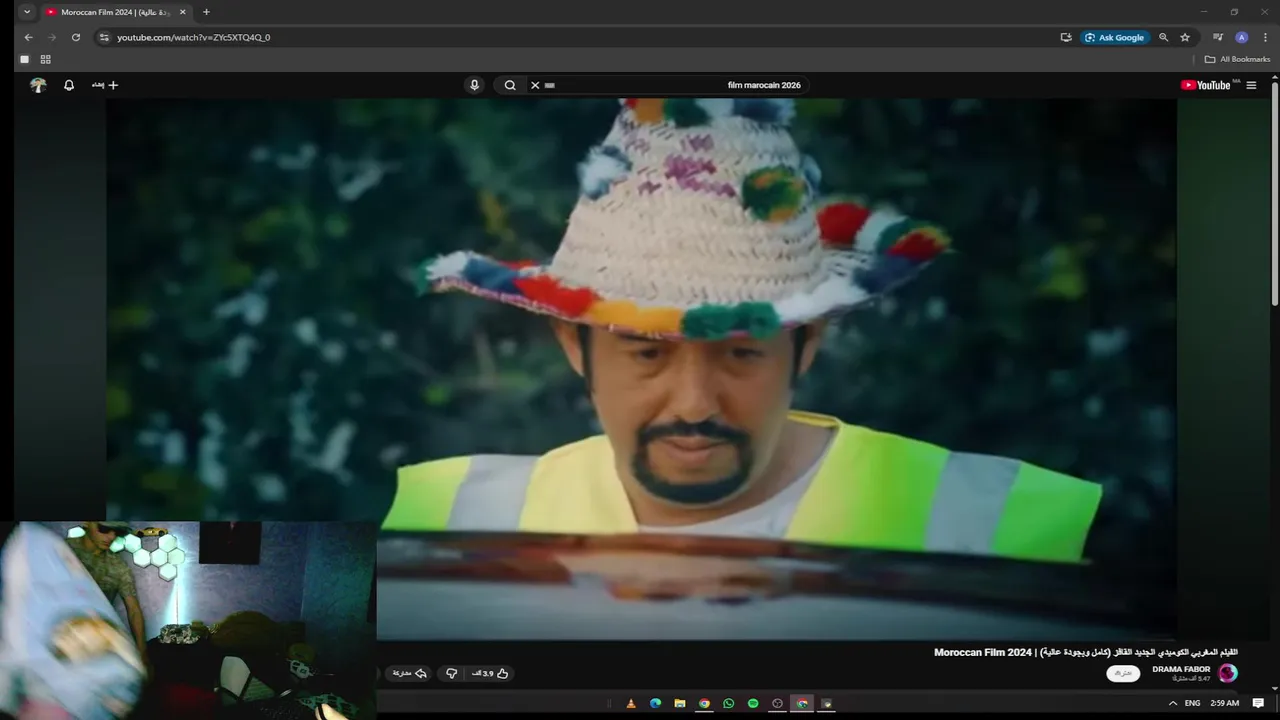Go back with the browser back arrow
Image resolution: width=1280 pixels, height=720 pixels.
click(28, 37)
